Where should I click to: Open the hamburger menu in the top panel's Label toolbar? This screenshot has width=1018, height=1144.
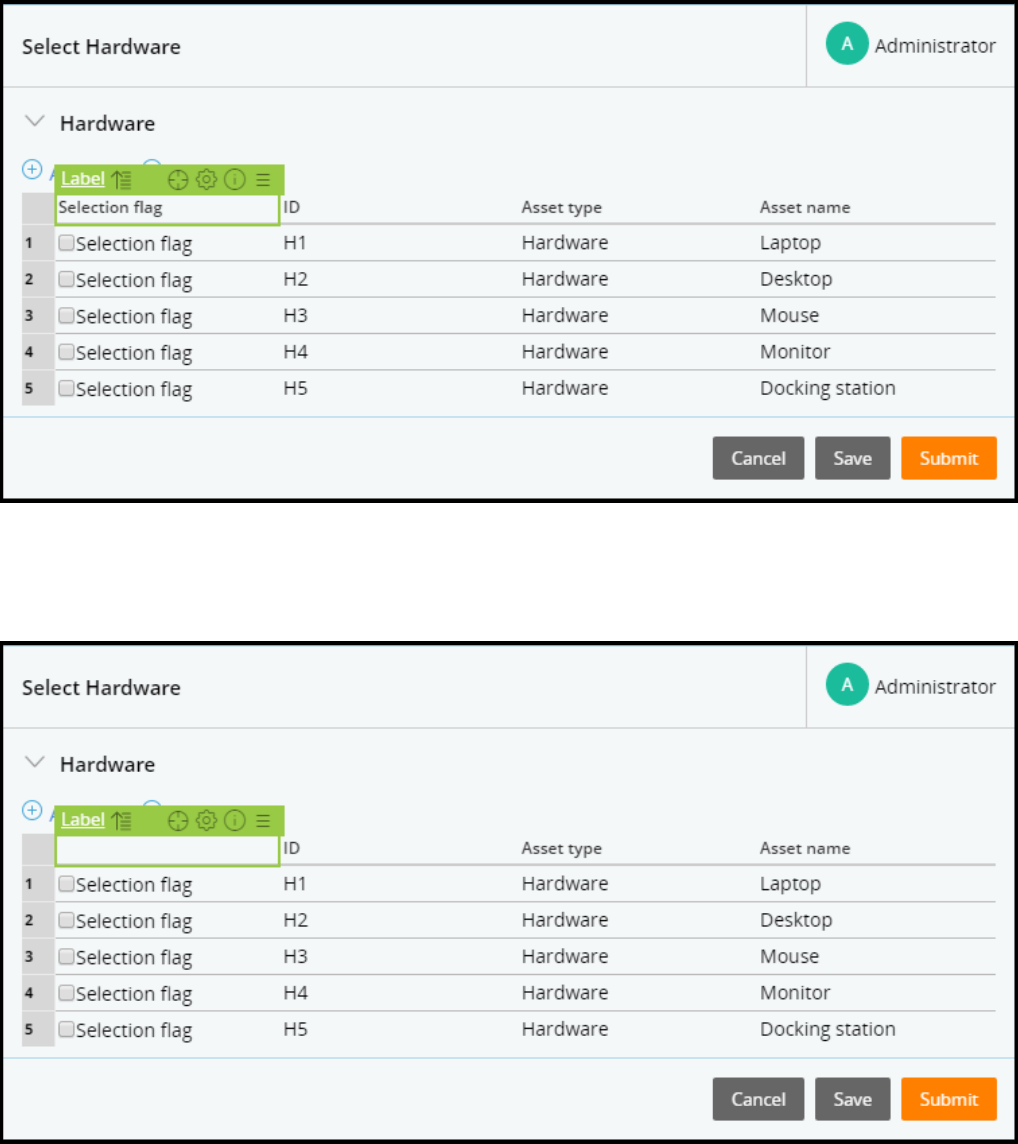coord(263,180)
